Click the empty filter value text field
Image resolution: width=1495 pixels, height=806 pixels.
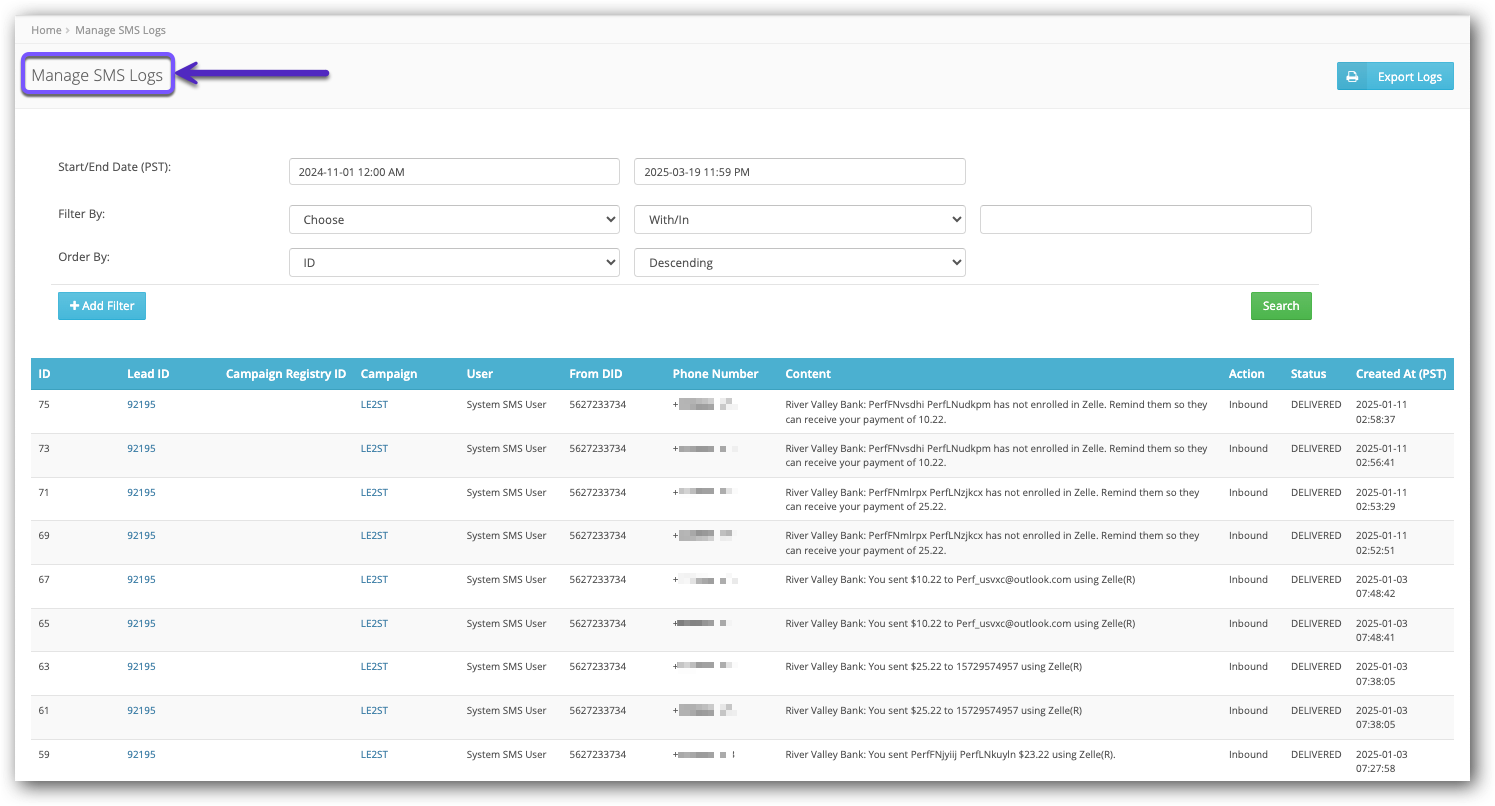pos(1146,220)
